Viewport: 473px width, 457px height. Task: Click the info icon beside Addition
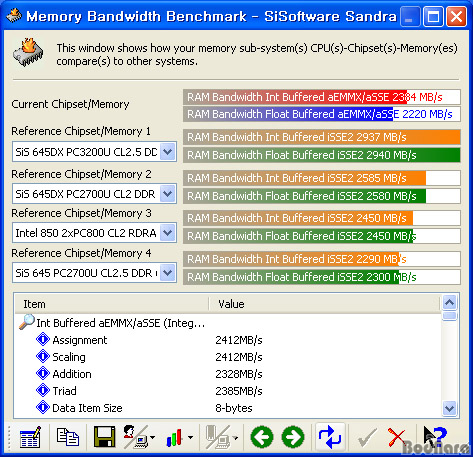click(x=43, y=373)
